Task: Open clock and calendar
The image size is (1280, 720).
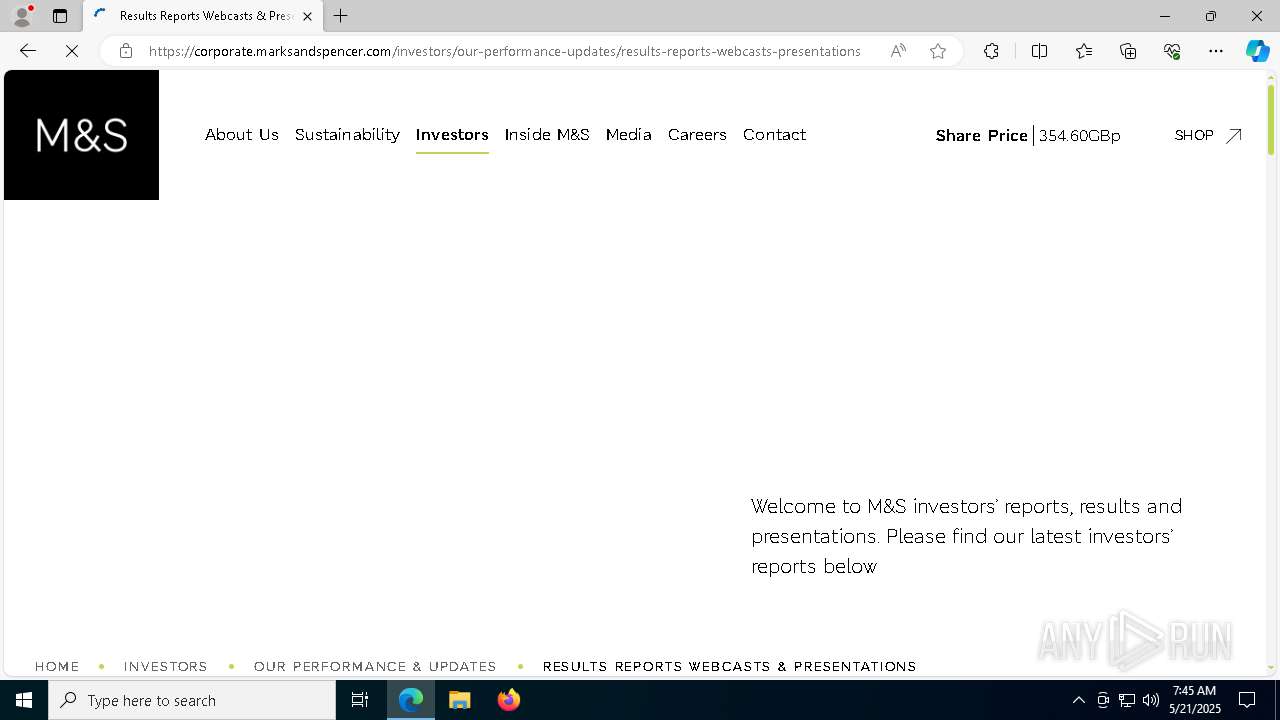Action: point(1195,700)
